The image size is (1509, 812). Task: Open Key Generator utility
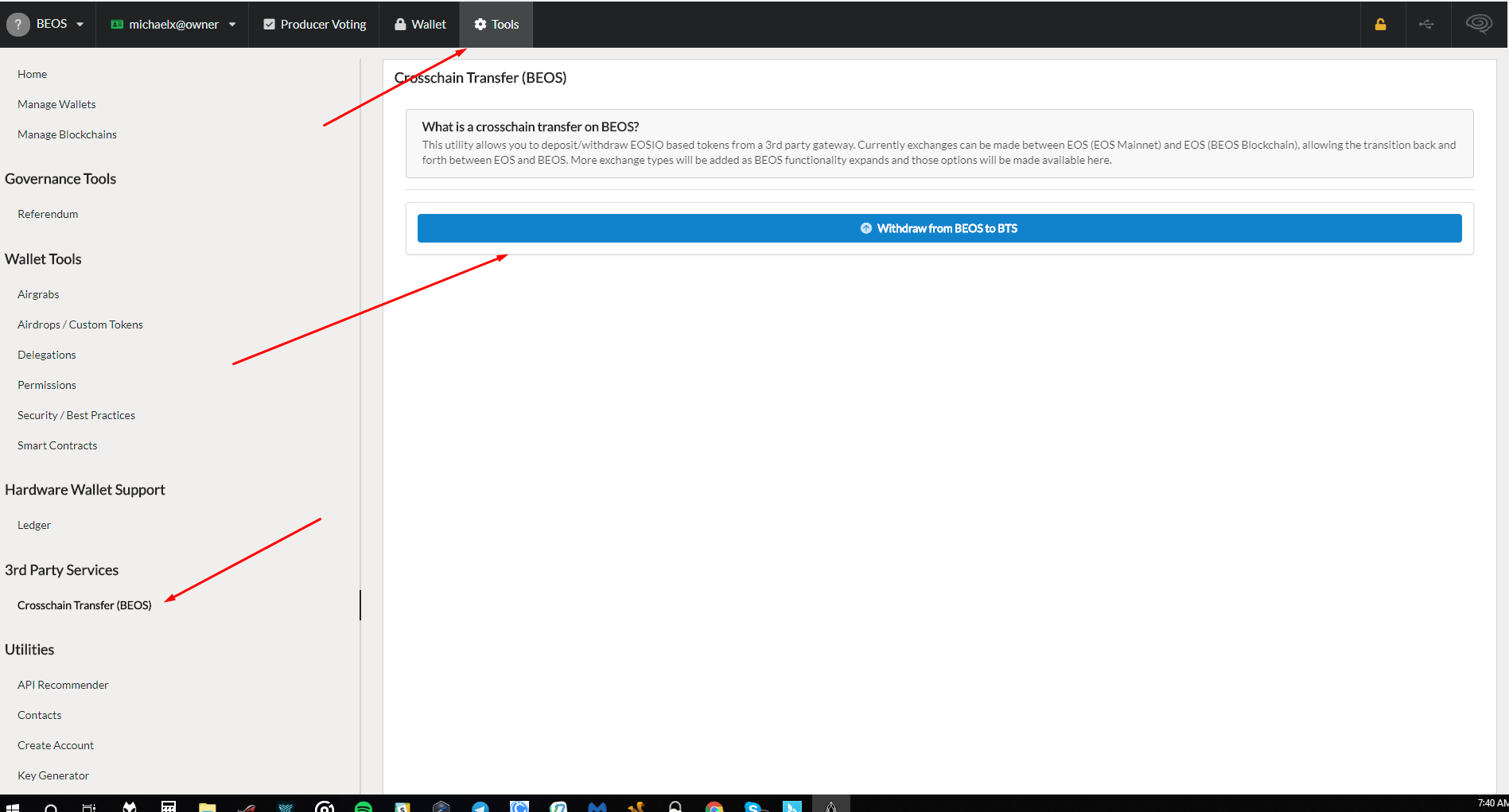pos(53,775)
